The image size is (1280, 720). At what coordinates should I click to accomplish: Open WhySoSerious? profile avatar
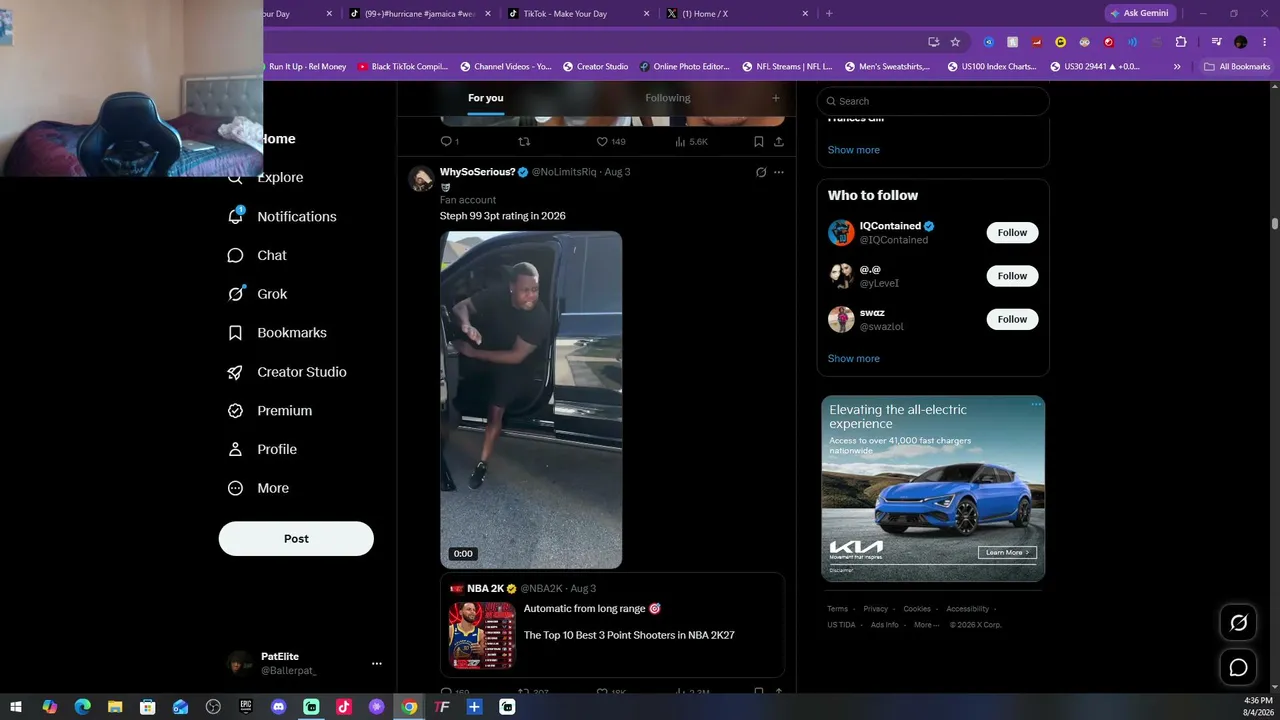click(x=421, y=178)
